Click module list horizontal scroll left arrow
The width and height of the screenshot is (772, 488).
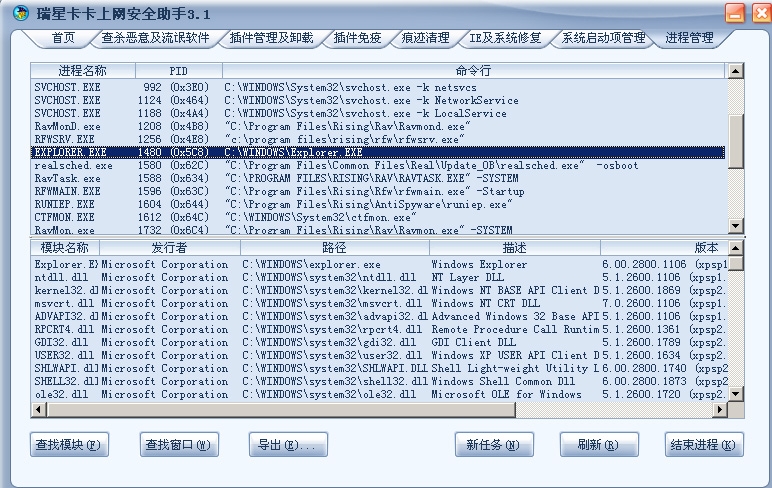click(39, 409)
